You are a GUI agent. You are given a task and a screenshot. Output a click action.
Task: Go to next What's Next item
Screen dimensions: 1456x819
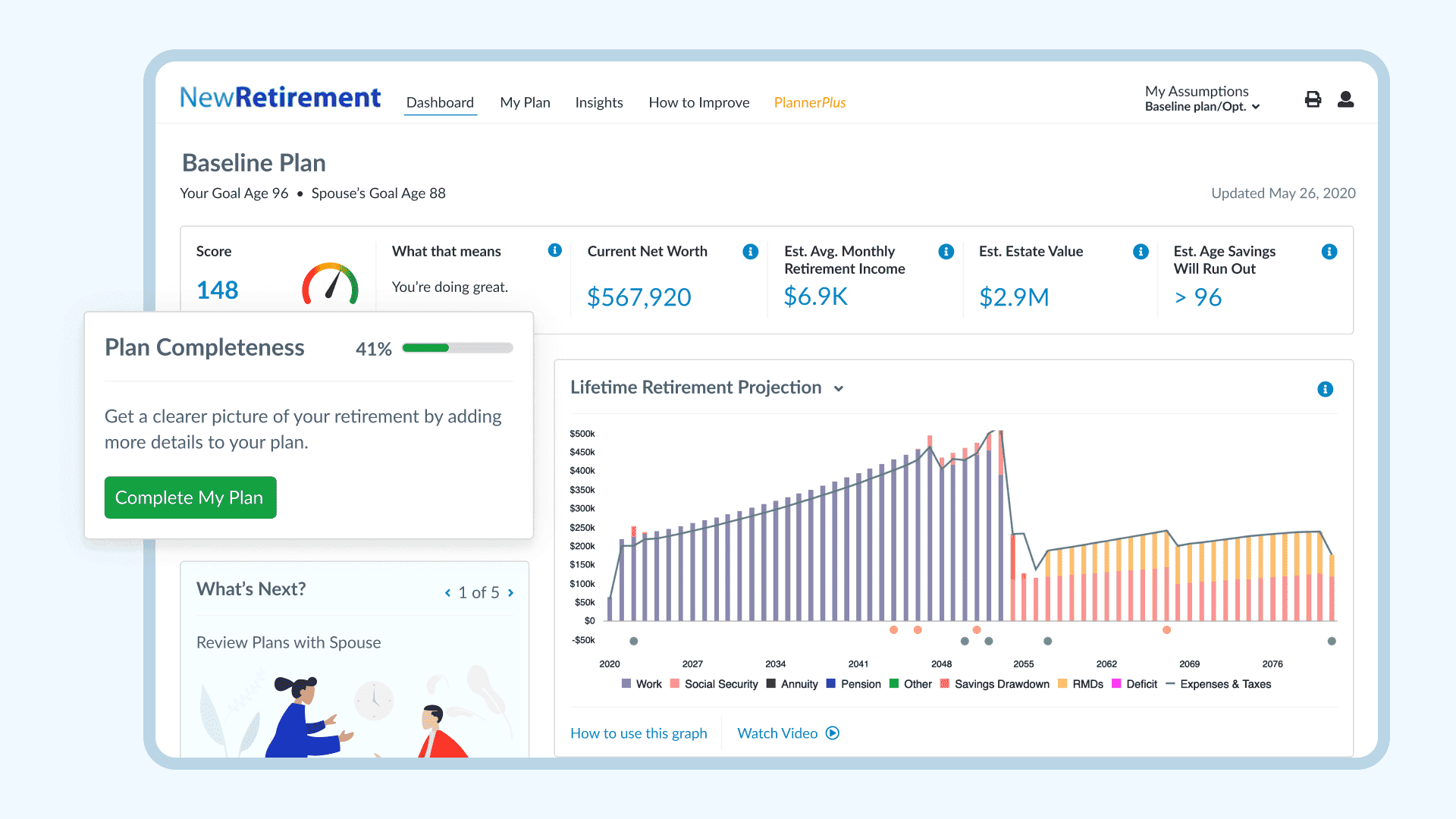click(x=511, y=593)
